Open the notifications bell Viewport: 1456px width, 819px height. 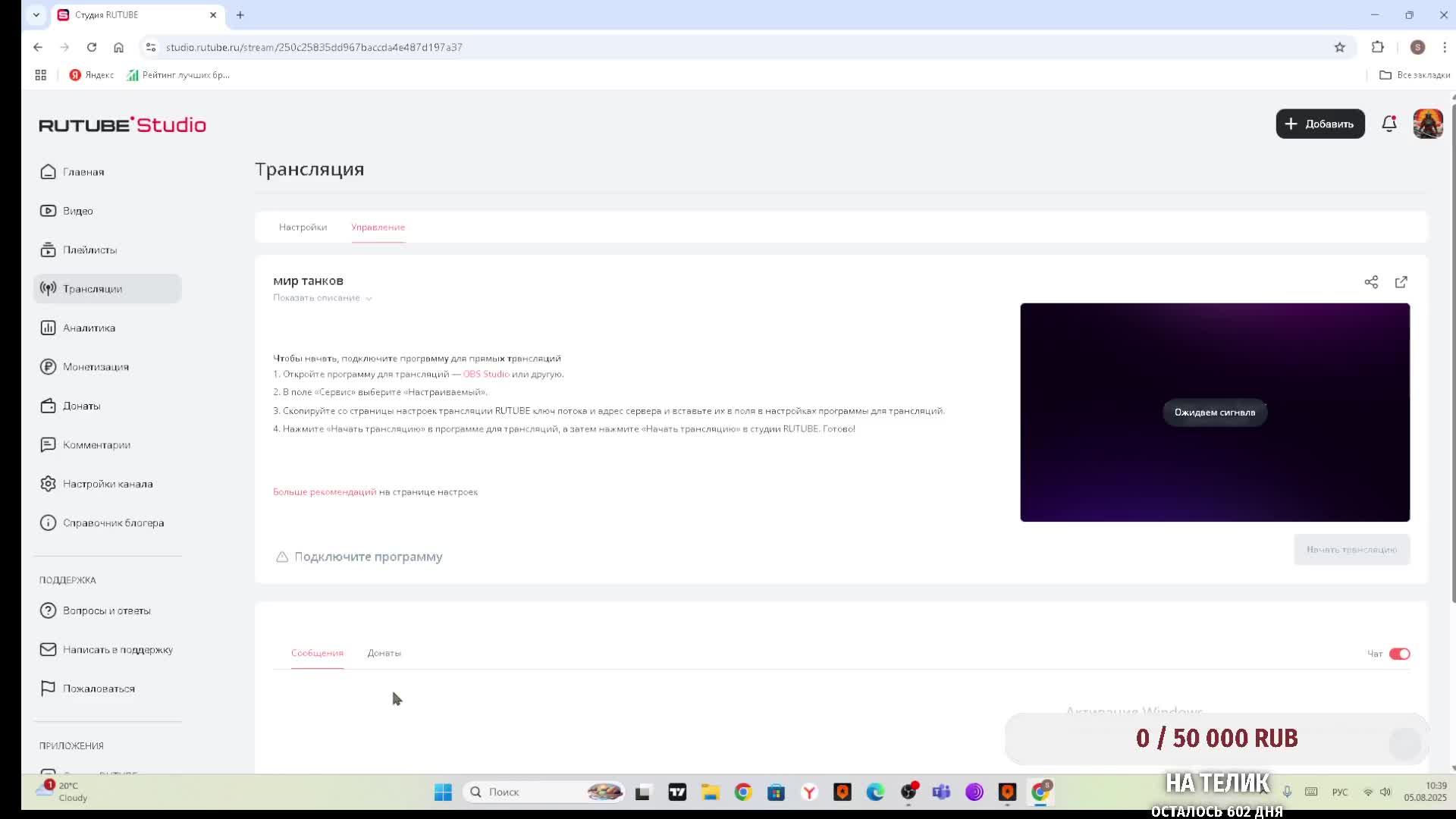click(x=1389, y=124)
